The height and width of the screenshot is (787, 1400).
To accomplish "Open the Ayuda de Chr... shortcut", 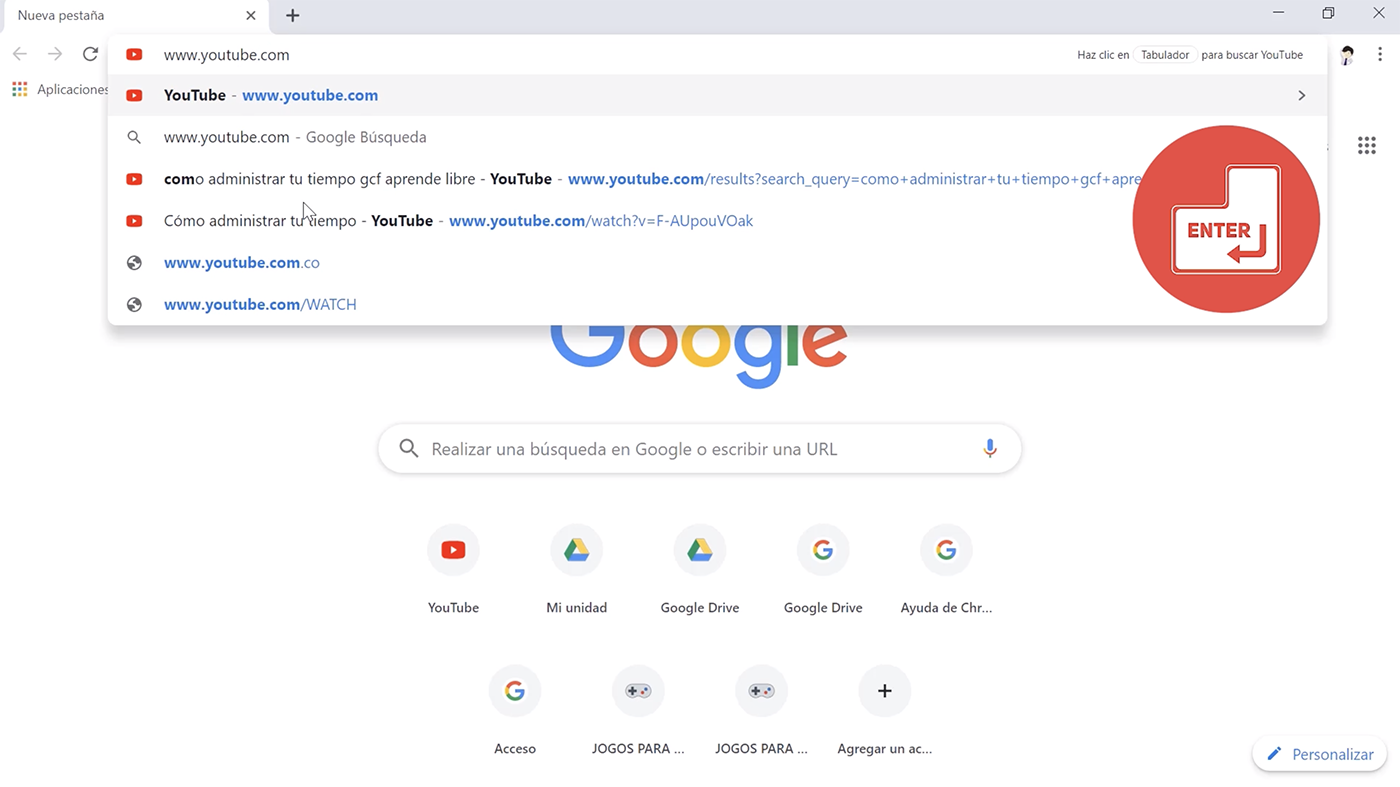I will [946, 568].
